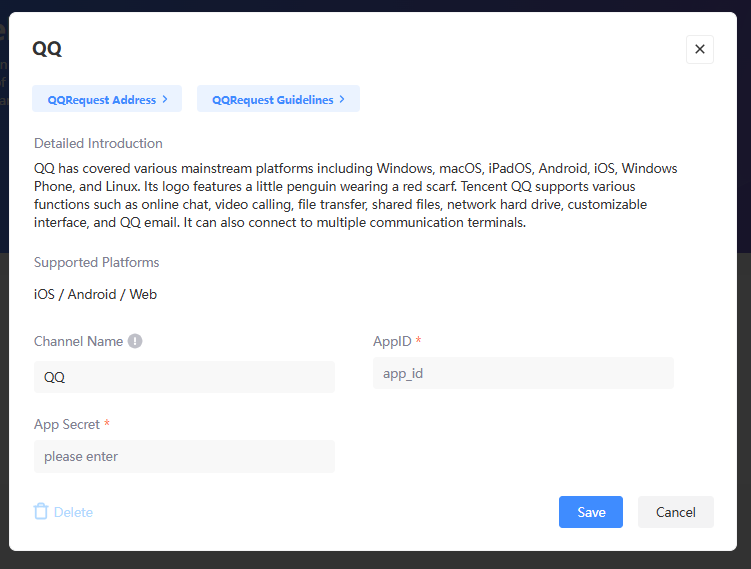Click the Detailed Introduction heading

pos(98,143)
